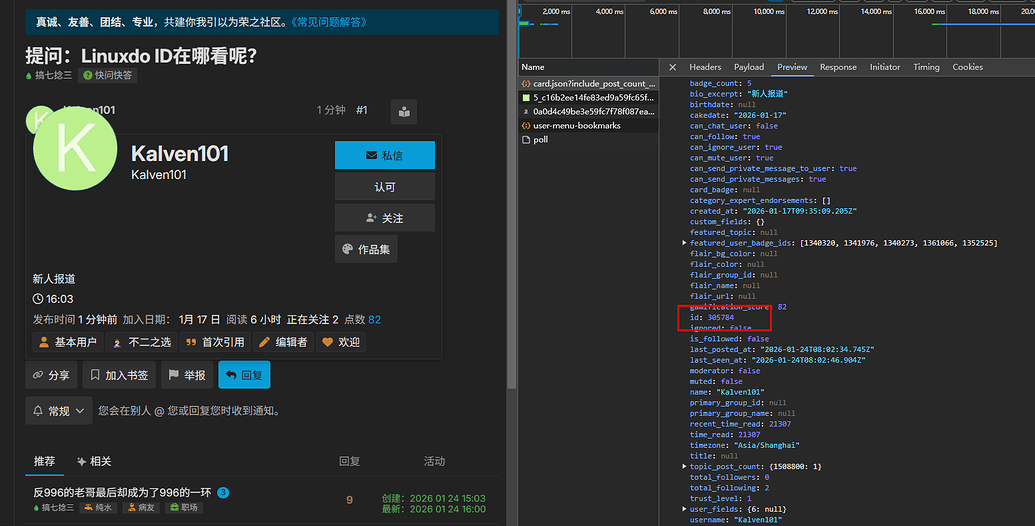This screenshot has width=1035, height=526.
Task: Select the Preview tab
Action: click(792, 67)
